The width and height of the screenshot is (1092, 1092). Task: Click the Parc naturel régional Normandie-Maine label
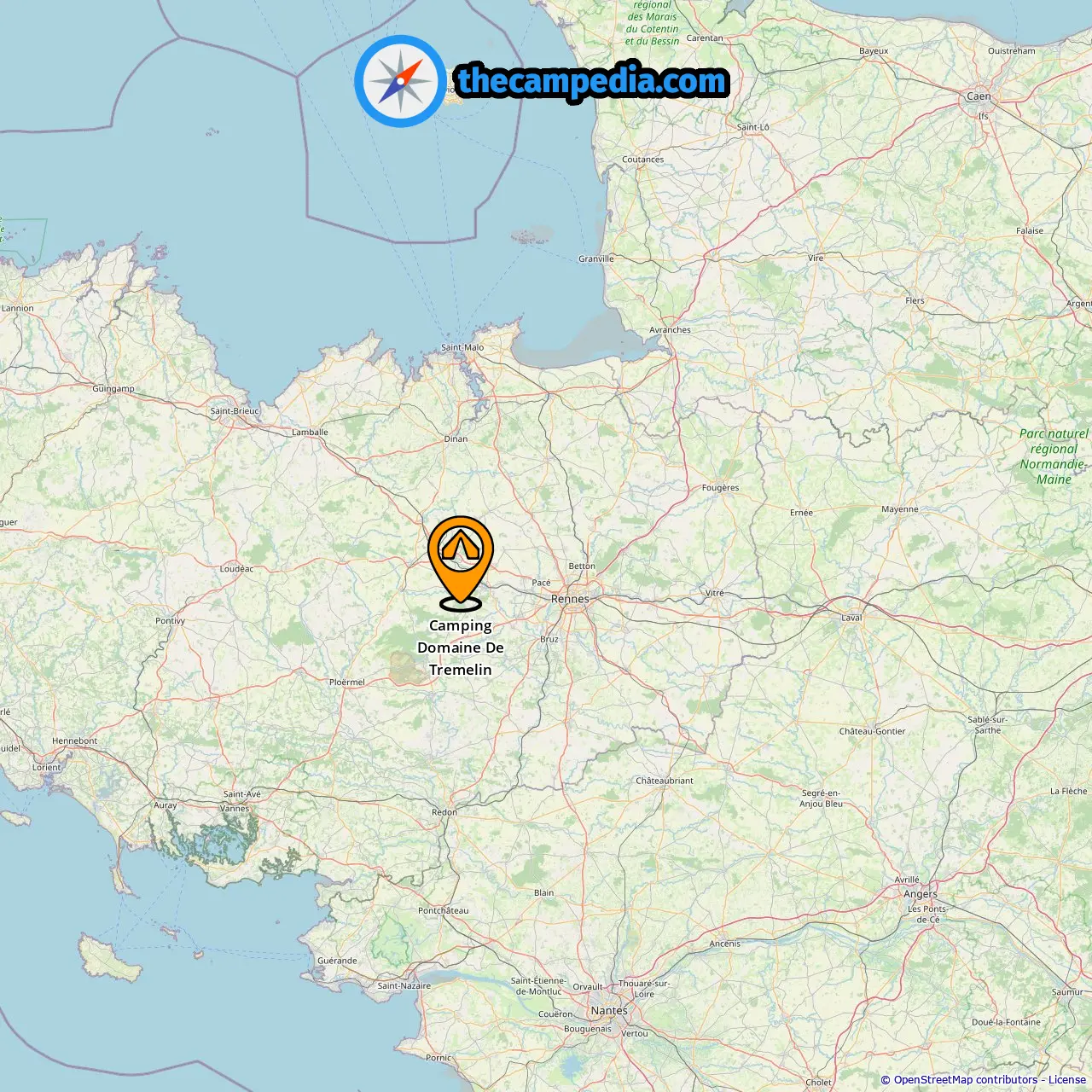click(1054, 456)
